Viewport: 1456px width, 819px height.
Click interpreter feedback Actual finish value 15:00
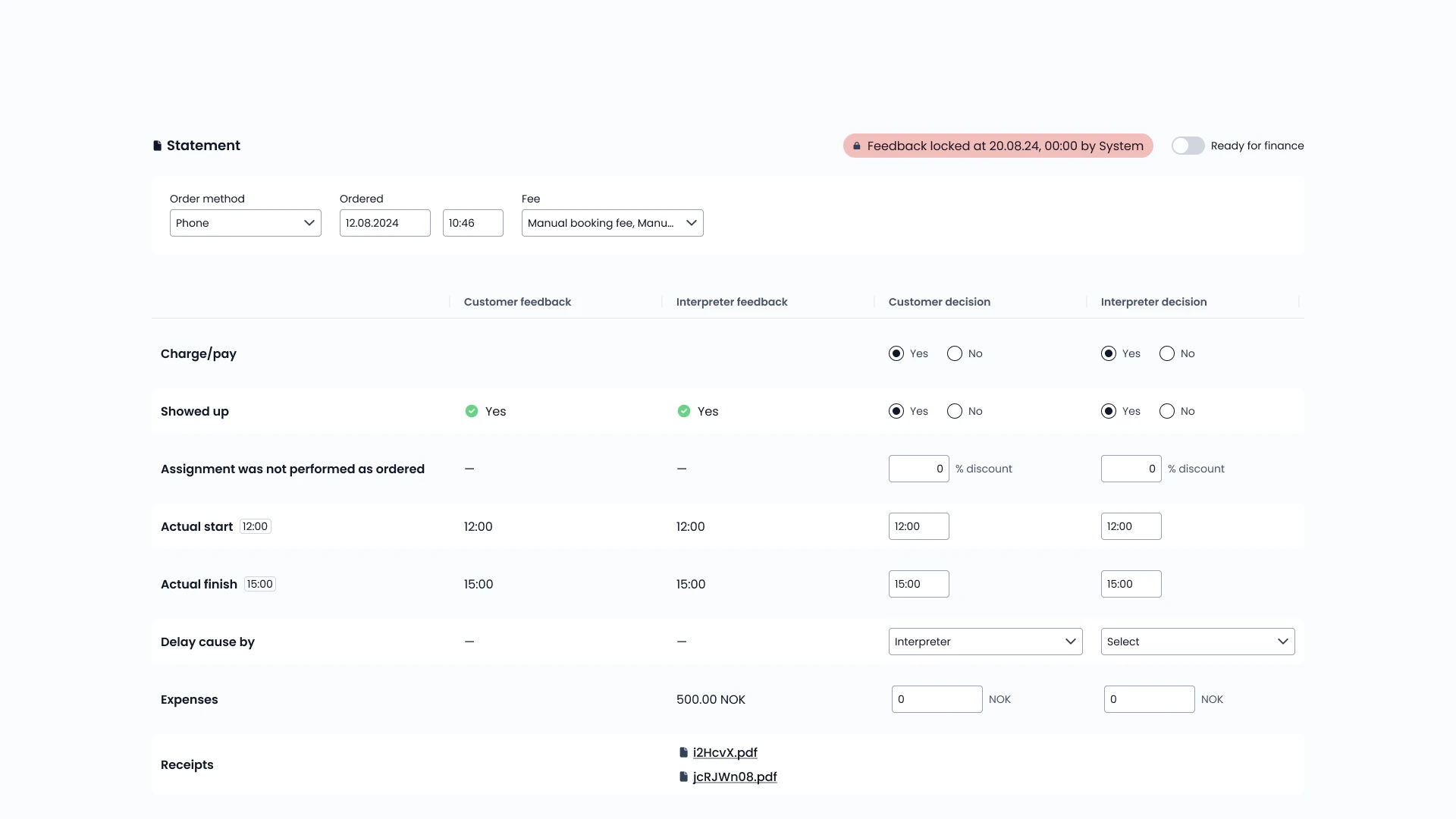(691, 584)
